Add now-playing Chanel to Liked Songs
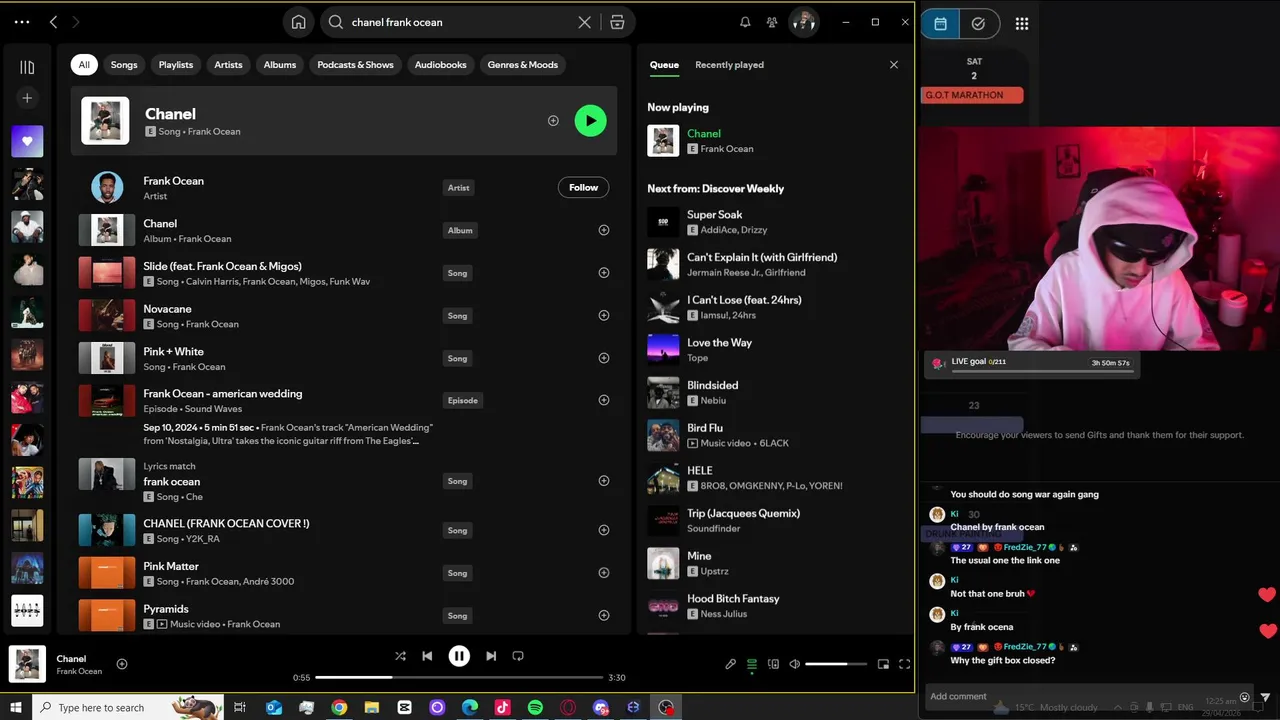Viewport: 1280px width, 720px height. click(x=122, y=664)
